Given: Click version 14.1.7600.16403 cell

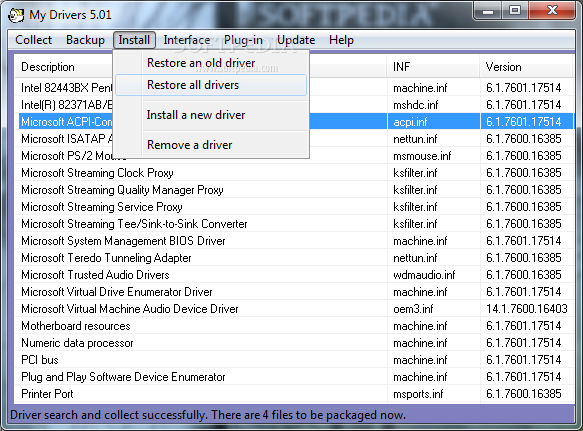Looking at the screenshot, I should tap(526, 309).
